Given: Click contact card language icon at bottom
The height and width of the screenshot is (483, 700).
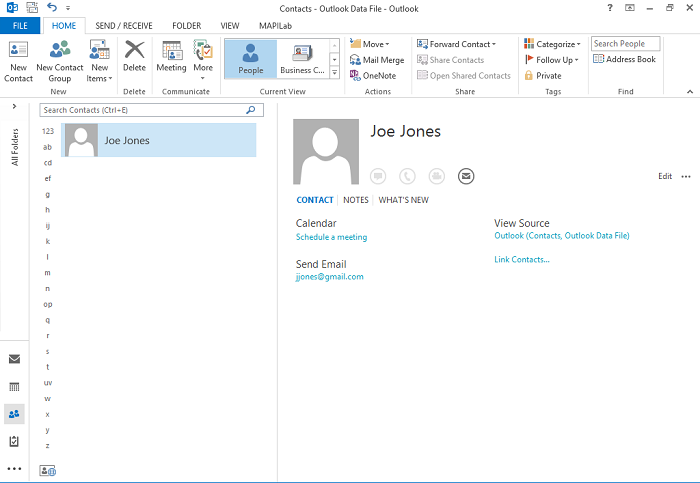Looking at the screenshot, I should coord(47,471).
